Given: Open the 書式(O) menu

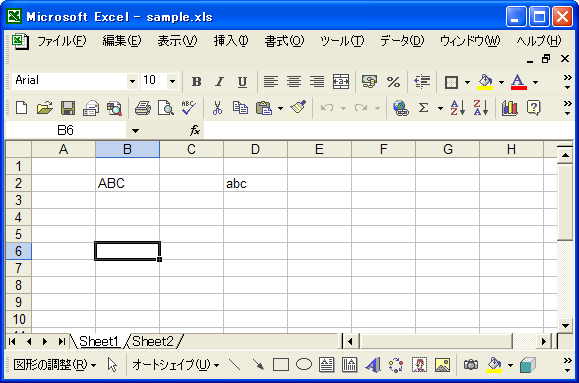Looking at the screenshot, I should pyautogui.click(x=284, y=41).
